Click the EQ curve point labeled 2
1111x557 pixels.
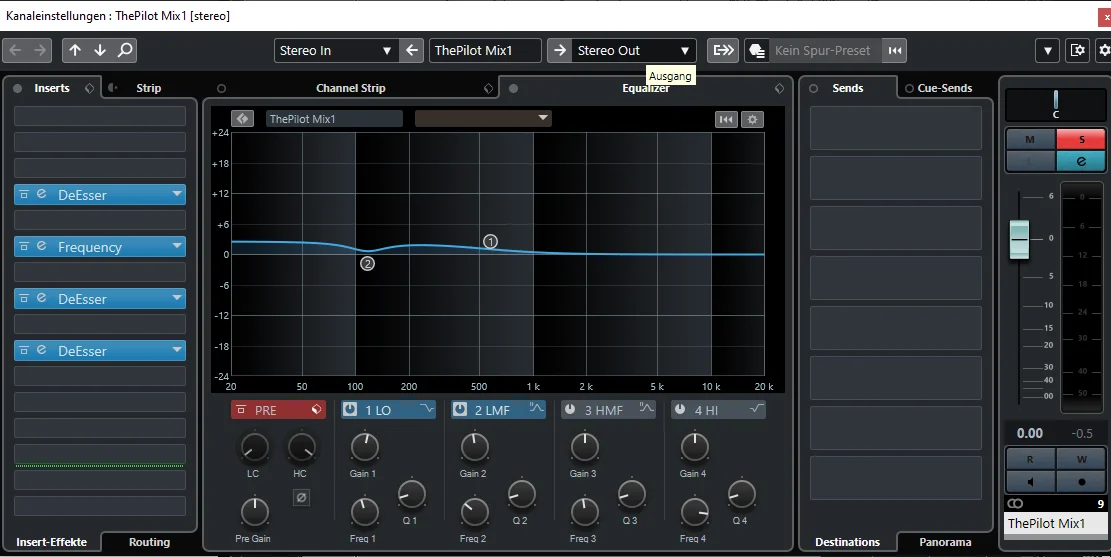[x=367, y=264]
